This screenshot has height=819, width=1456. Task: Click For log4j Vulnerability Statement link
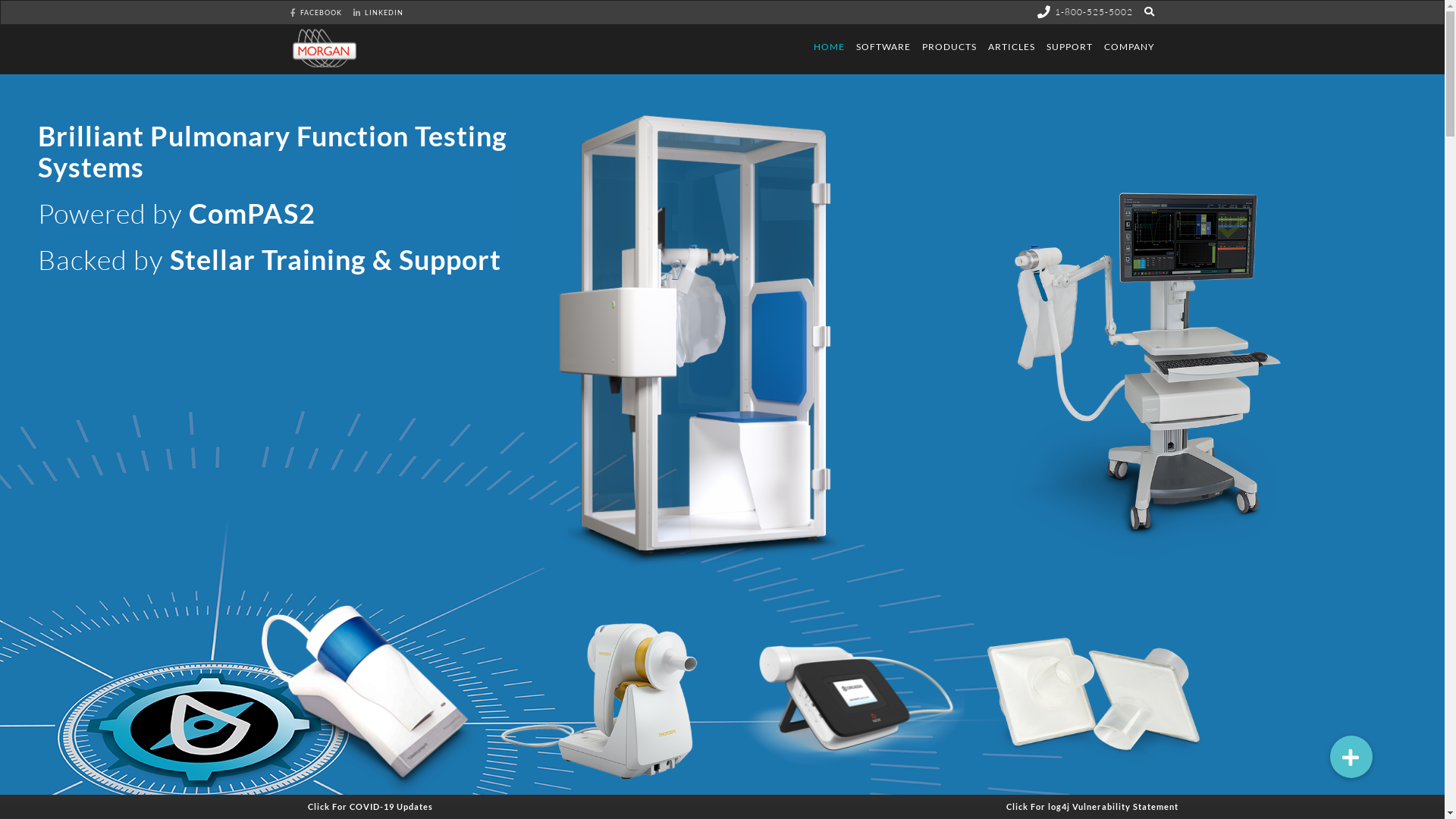[1092, 807]
